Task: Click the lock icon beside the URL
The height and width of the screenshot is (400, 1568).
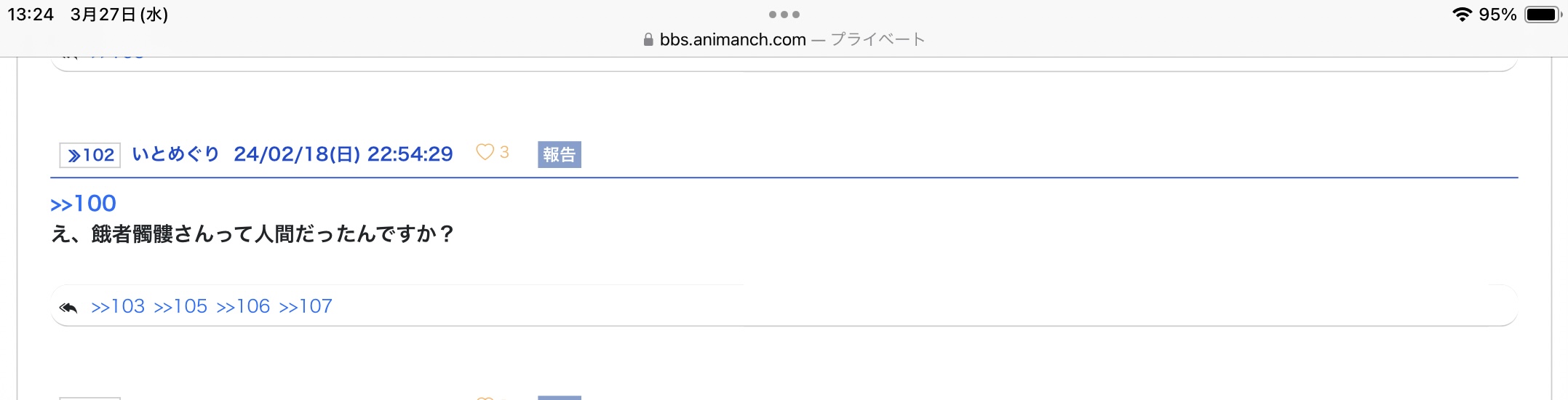Action: point(648,40)
